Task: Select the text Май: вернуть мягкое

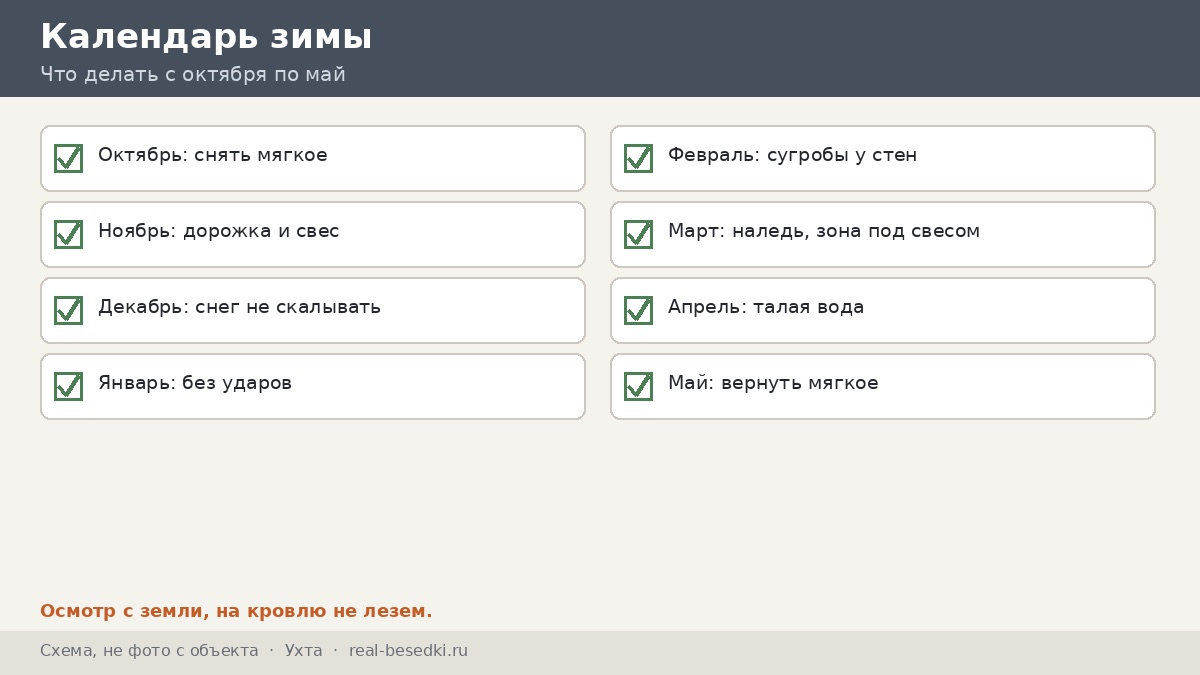Action: [x=773, y=383]
